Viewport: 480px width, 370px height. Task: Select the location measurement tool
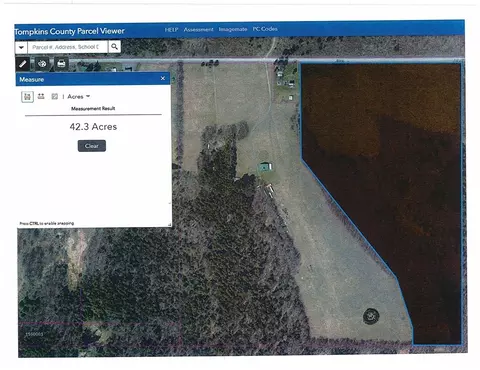[x=55, y=96]
